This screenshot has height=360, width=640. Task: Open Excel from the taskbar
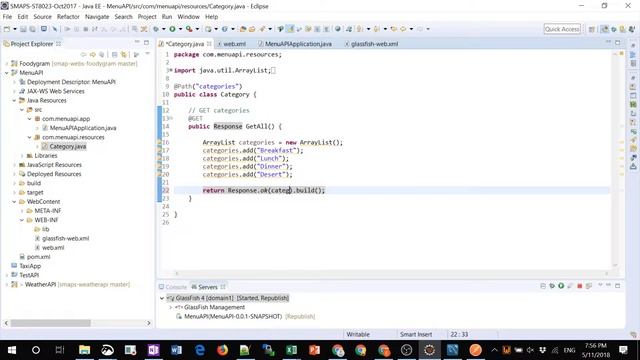coord(291,350)
